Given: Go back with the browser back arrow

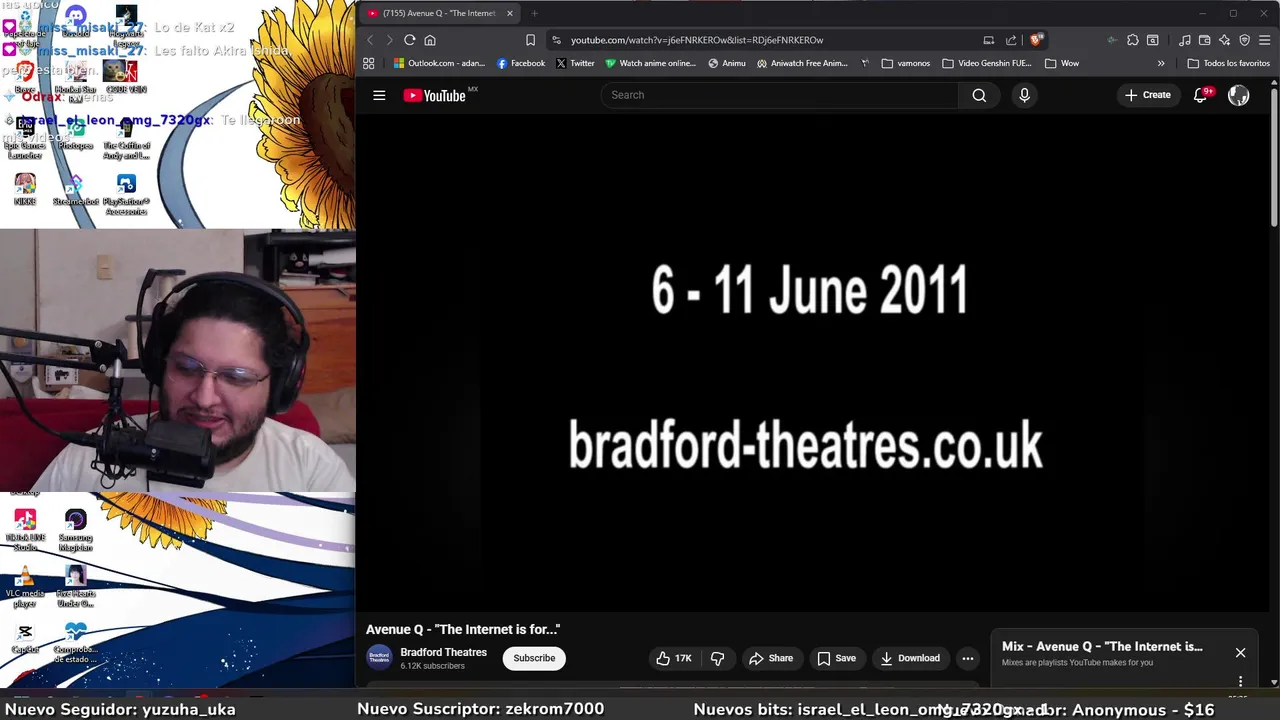Looking at the screenshot, I should tap(370, 40).
